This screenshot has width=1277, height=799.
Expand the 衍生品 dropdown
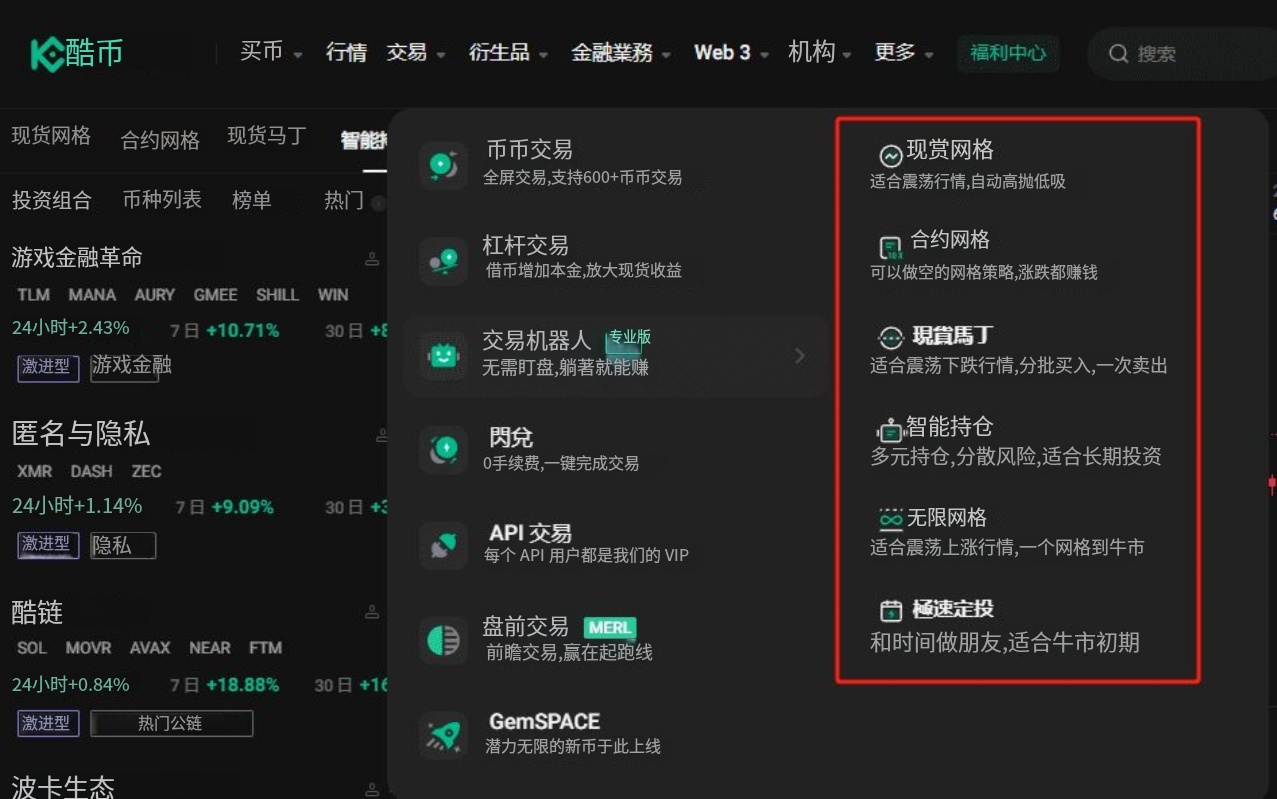(x=502, y=53)
